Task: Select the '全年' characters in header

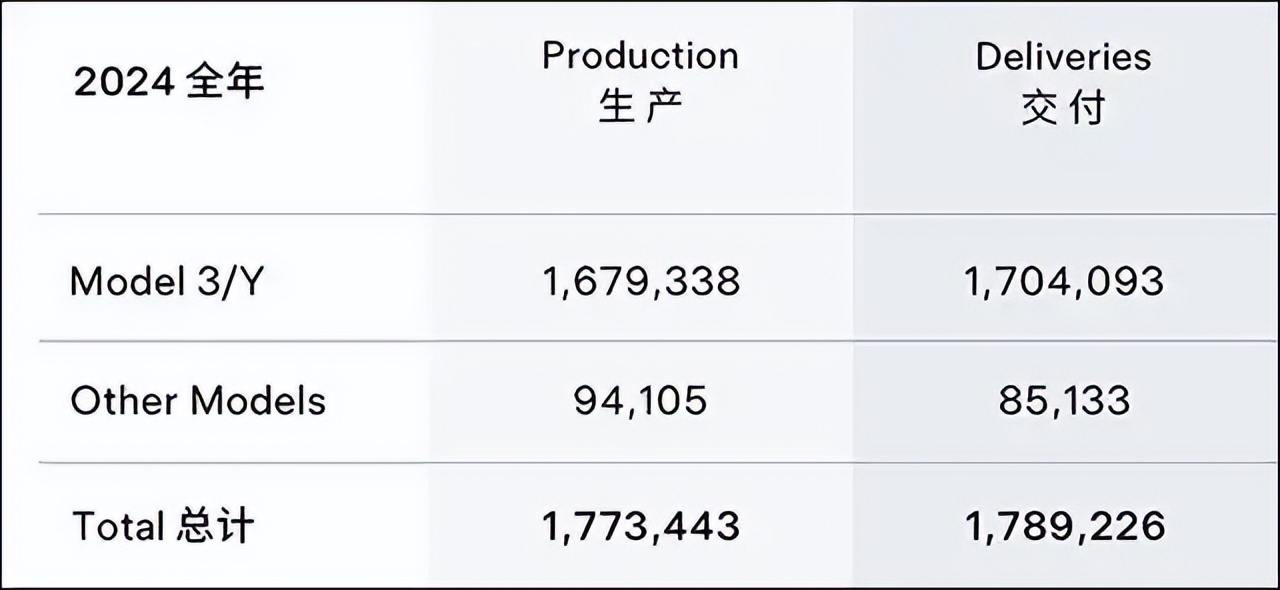Action: [225, 83]
